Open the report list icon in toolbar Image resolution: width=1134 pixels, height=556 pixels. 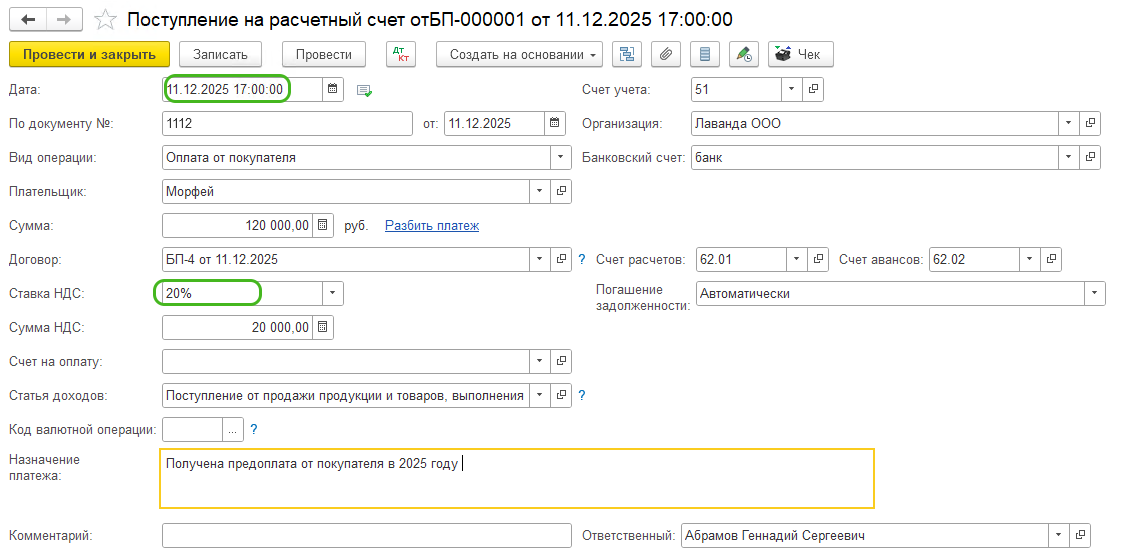[x=705, y=54]
